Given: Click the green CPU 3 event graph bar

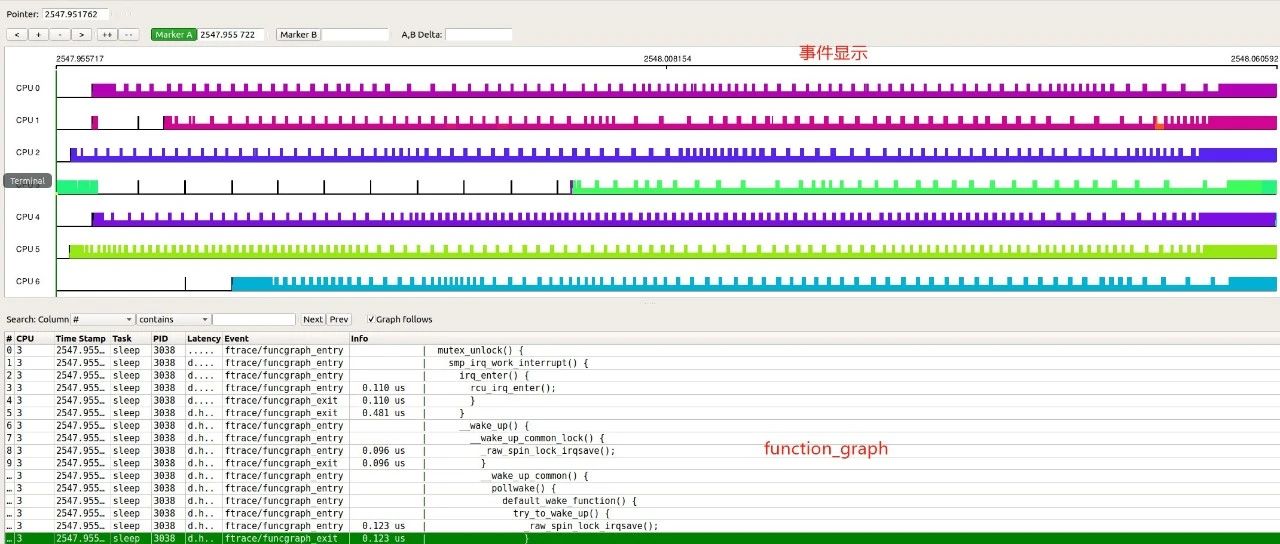Looking at the screenshot, I should pyautogui.click(x=924, y=187).
